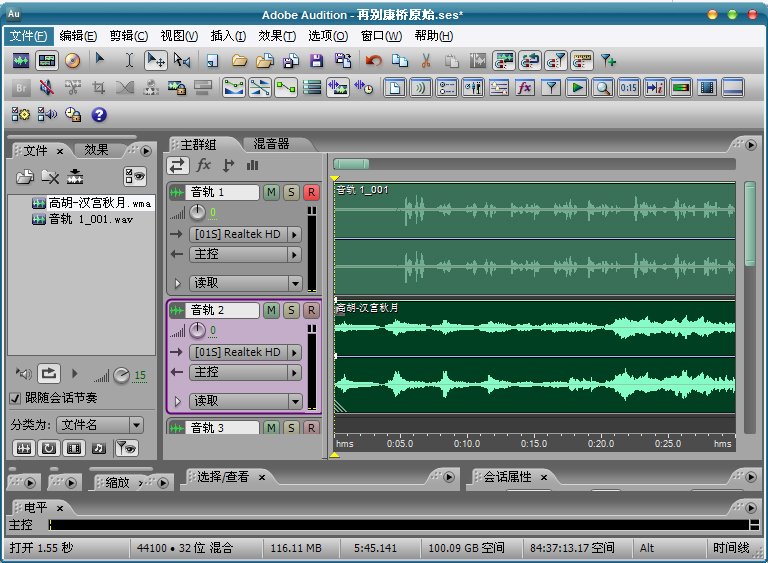Viewport: 768px width, 563px height.
Task: Open 音轨 1 input Realtek HD dropdown
Action: click(245, 234)
